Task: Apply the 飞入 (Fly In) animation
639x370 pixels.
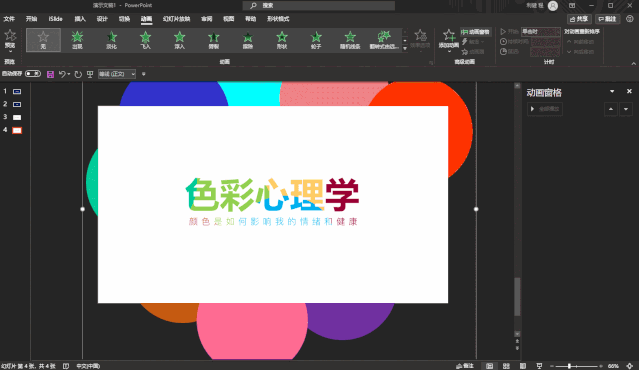Action: click(145, 40)
